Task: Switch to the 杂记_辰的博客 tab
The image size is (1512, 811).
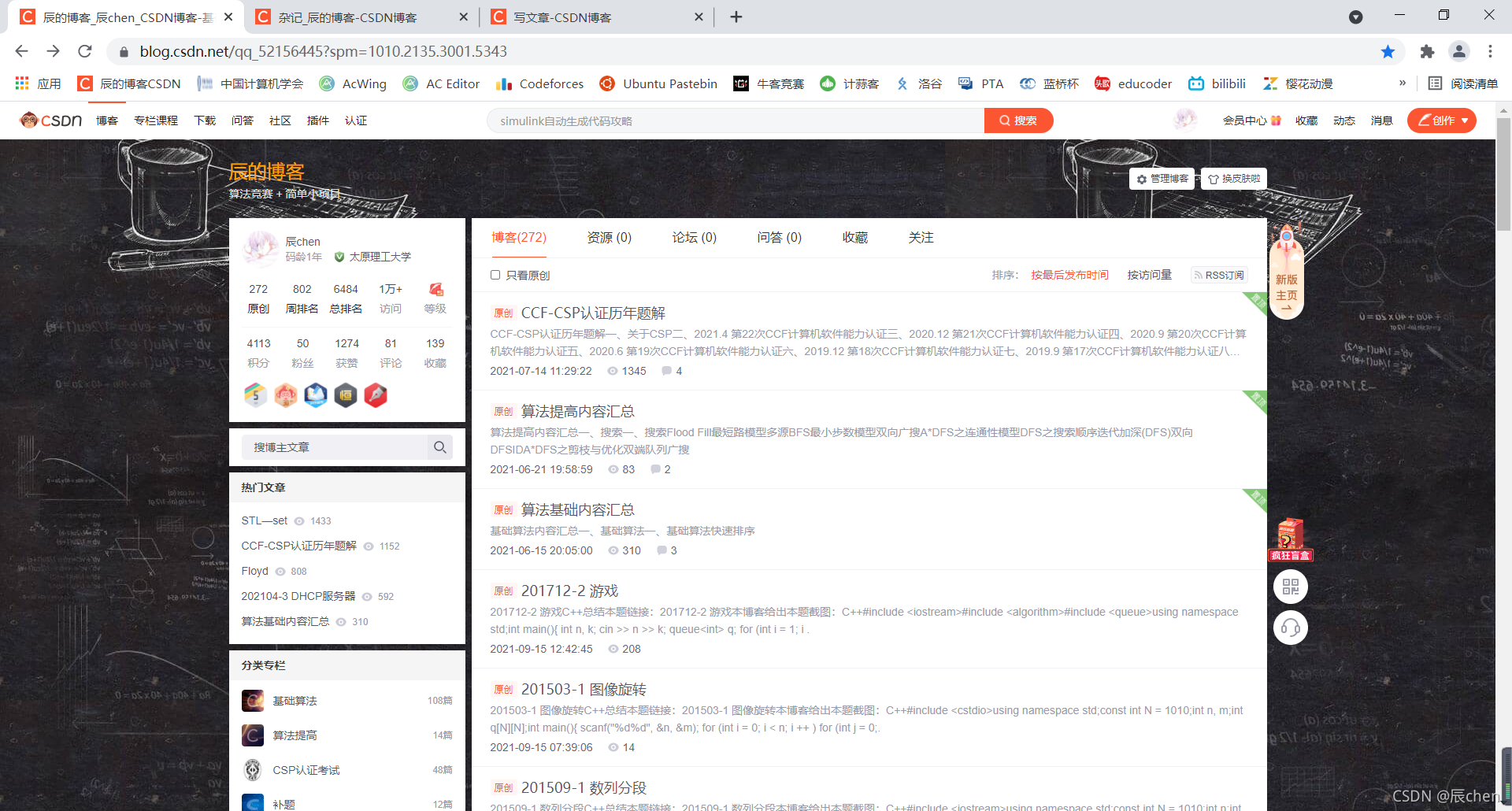Action: click(x=361, y=17)
